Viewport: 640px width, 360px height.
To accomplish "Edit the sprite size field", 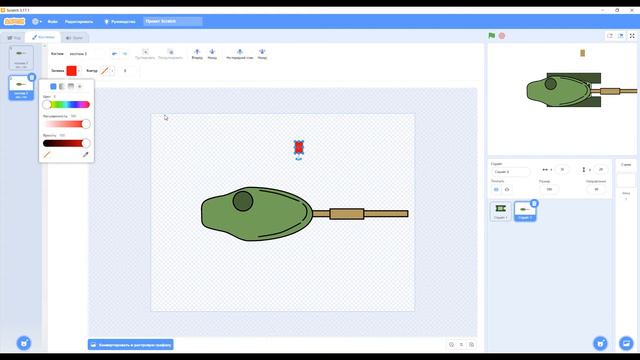I will pos(549,189).
